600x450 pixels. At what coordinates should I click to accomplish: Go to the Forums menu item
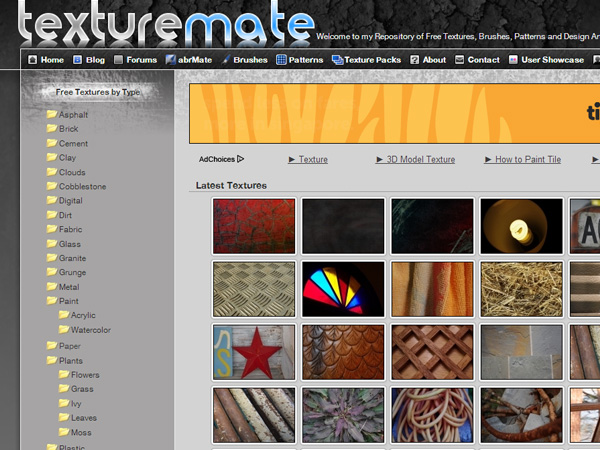coord(142,60)
